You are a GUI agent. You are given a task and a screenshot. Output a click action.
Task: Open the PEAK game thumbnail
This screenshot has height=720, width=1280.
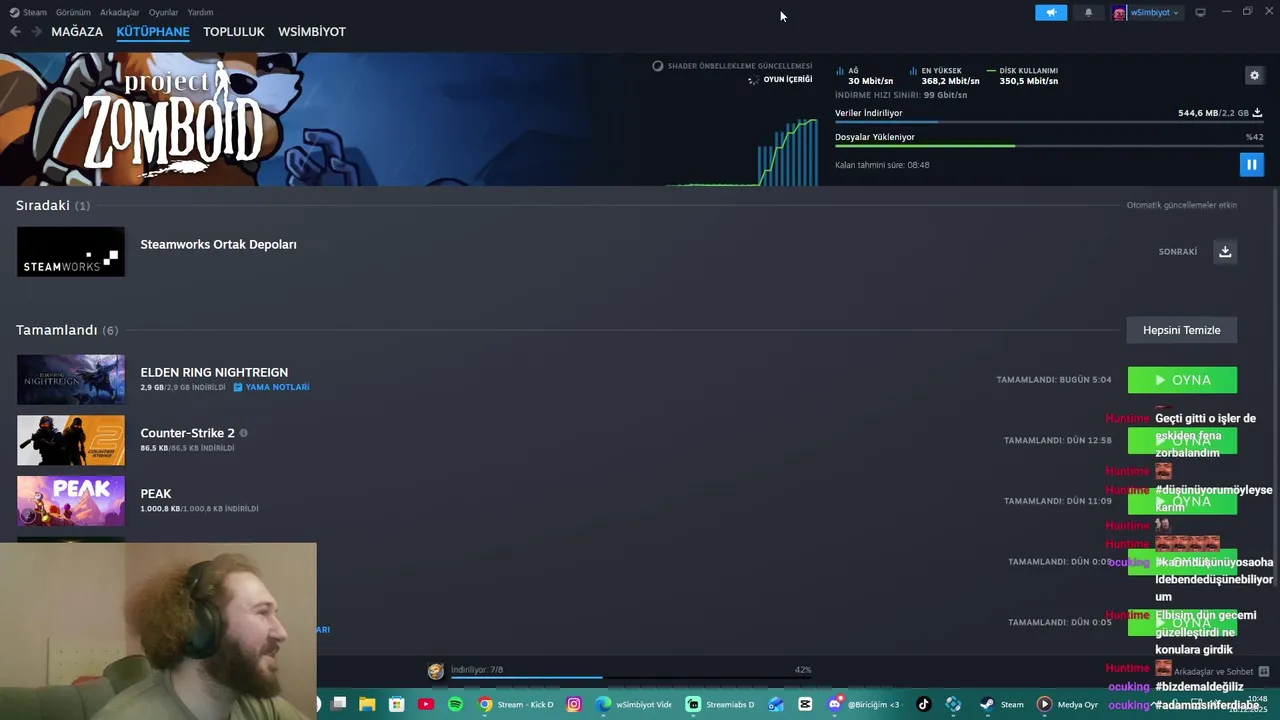click(x=71, y=501)
